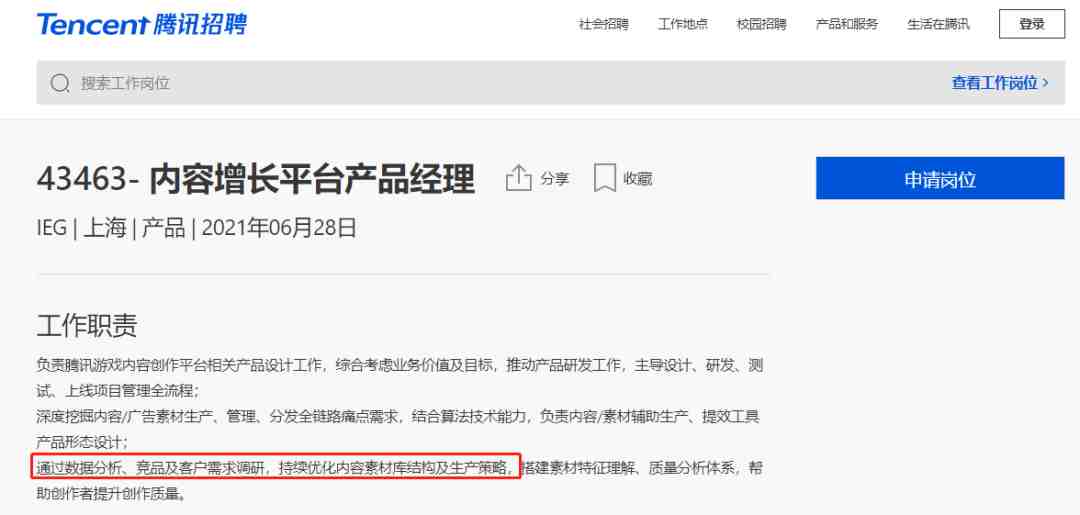Click the share upload-arrow icon
The image size is (1080, 515).
tap(519, 178)
